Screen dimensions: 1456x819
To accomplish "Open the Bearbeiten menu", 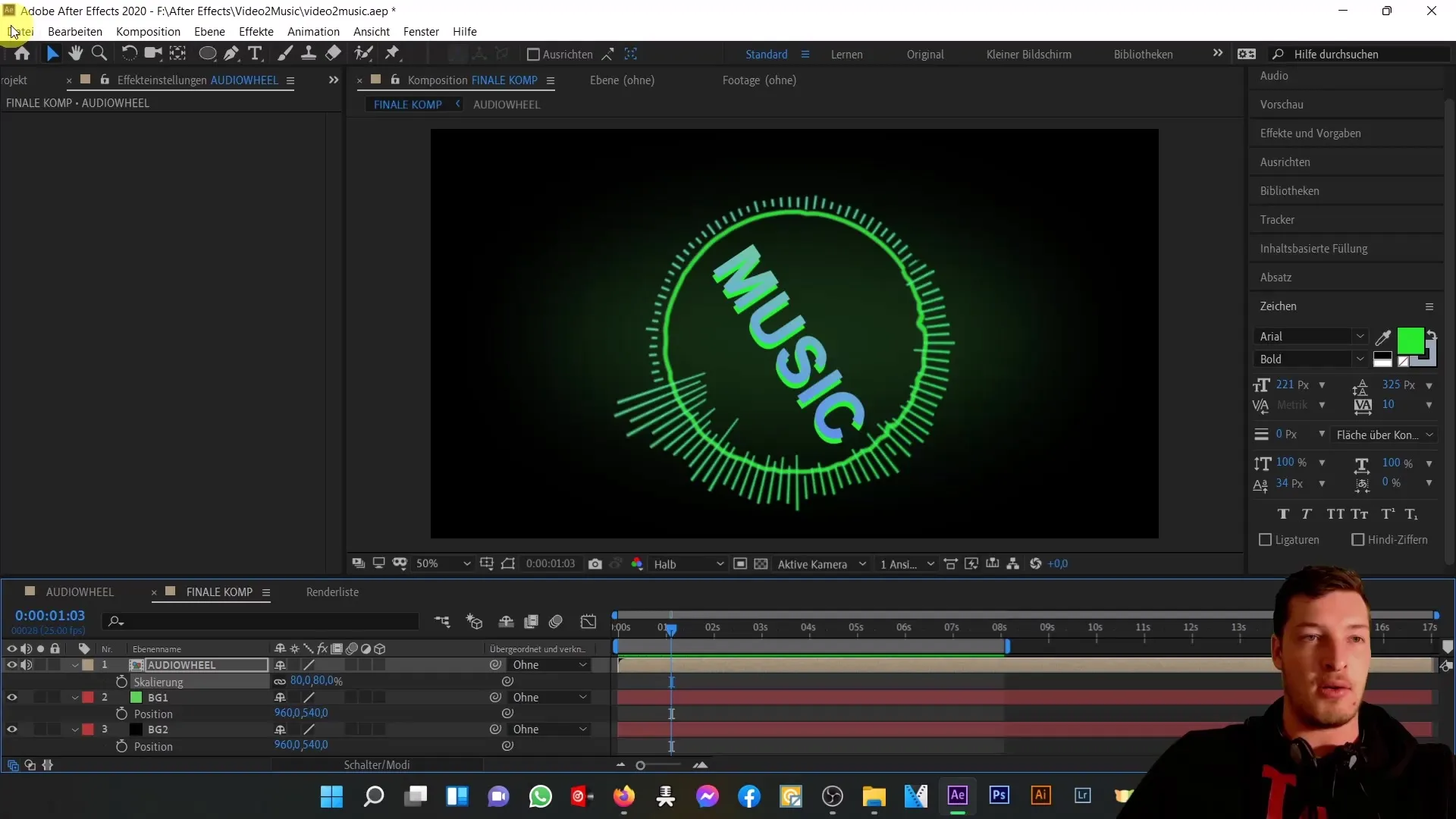I will 75,32.
